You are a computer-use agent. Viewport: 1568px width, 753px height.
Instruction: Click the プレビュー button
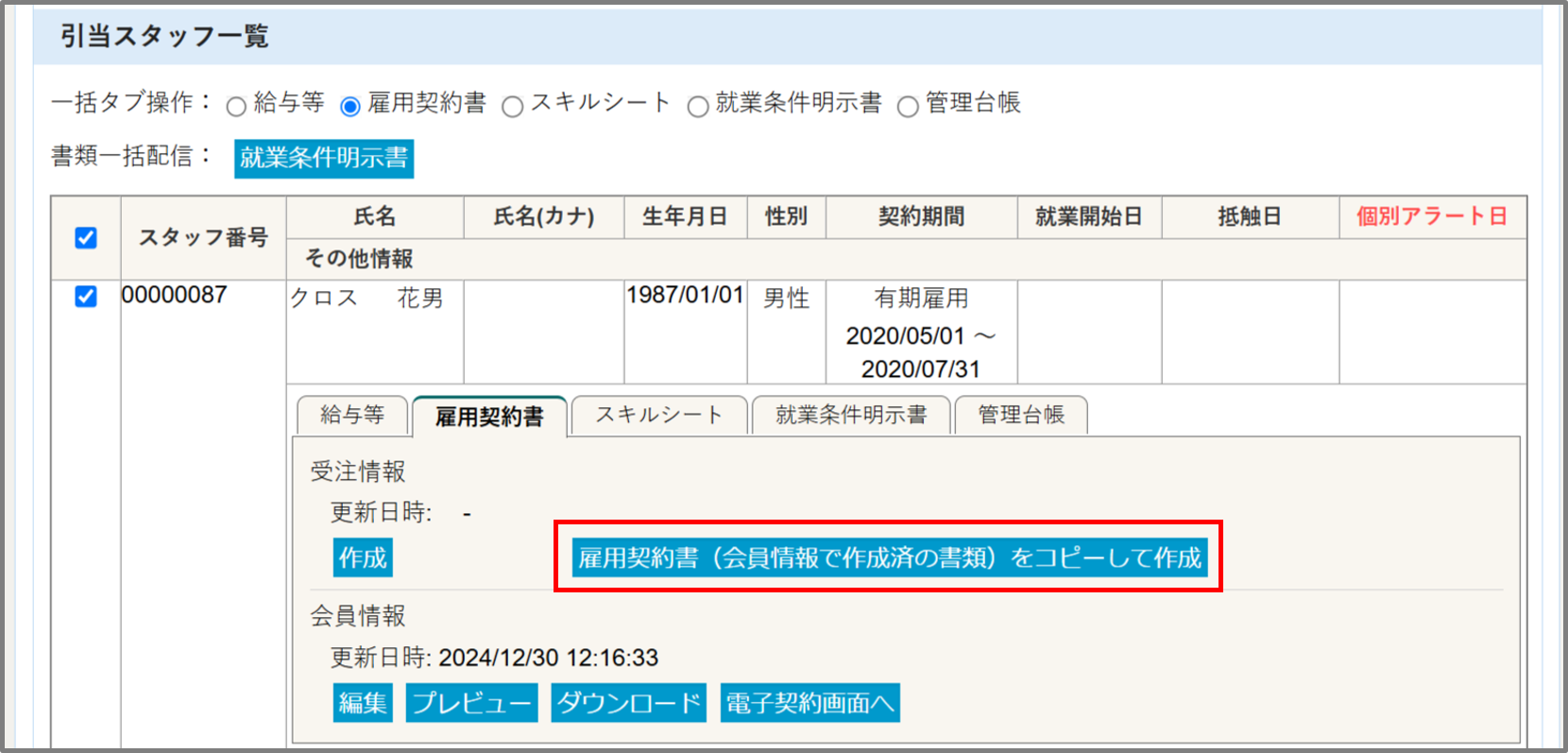pos(471,703)
